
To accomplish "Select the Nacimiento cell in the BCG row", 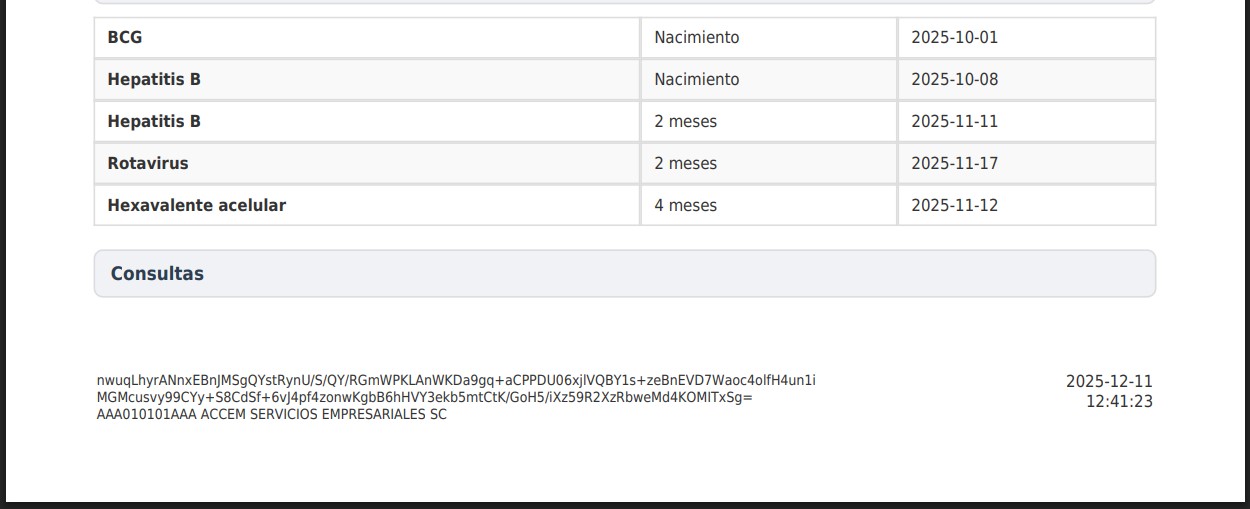I will coord(697,38).
